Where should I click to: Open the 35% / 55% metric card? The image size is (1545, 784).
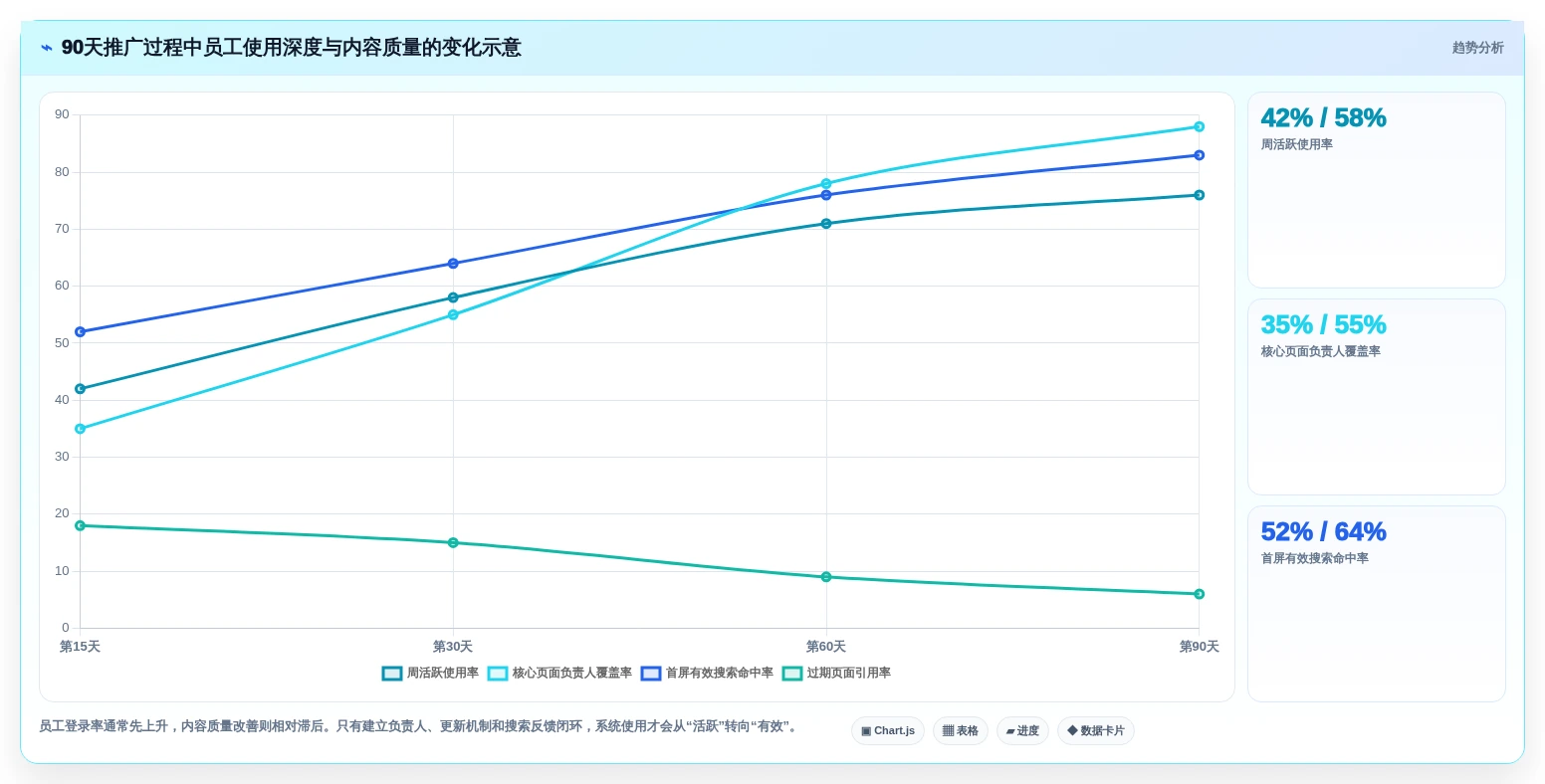1377,397
